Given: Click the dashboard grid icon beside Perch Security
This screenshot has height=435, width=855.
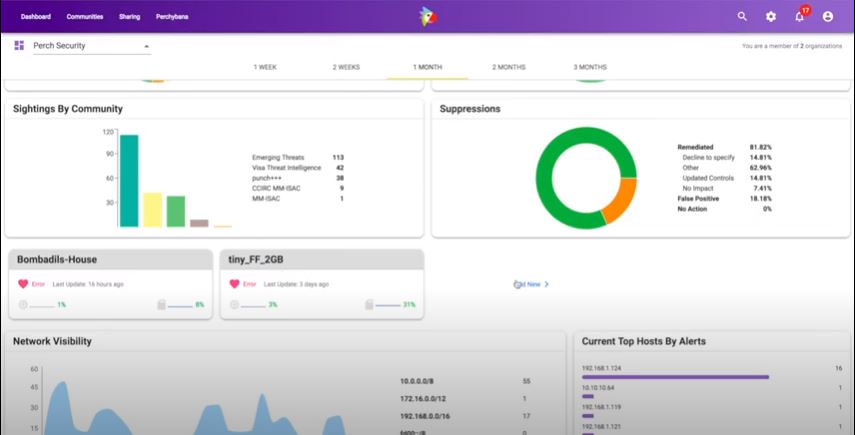Looking at the screenshot, I should 19,45.
